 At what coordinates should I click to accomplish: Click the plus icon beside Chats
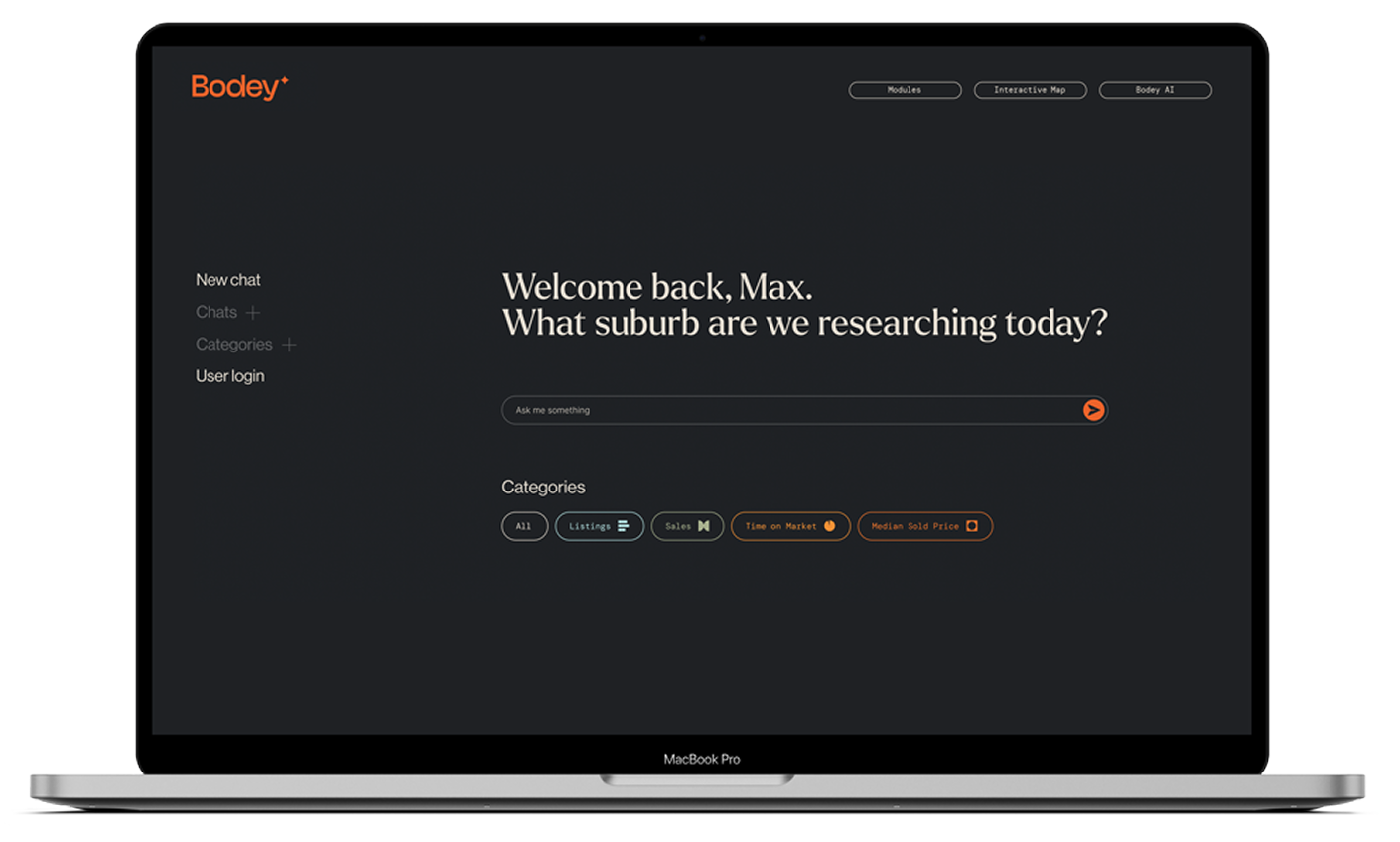click(255, 312)
